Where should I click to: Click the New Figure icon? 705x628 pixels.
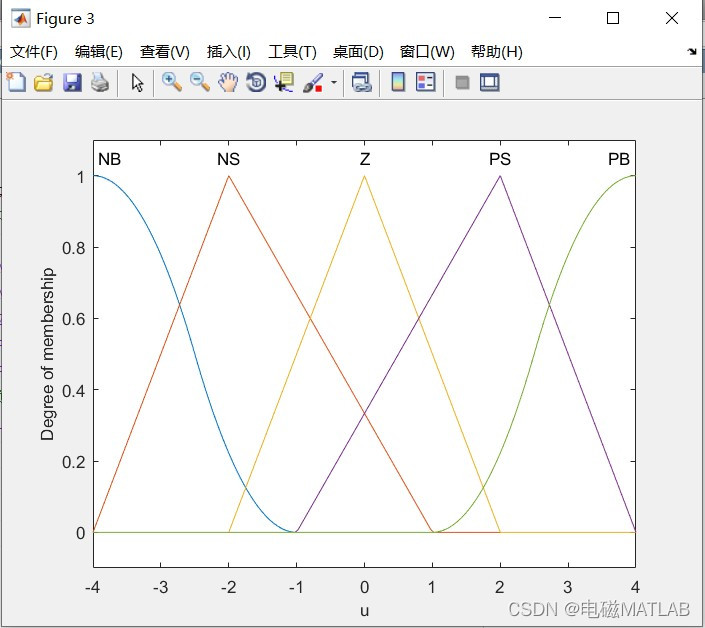[x=16, y=82]
